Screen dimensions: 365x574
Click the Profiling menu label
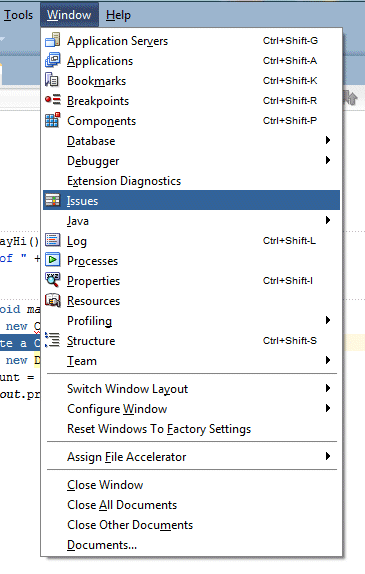coord(89,321)
